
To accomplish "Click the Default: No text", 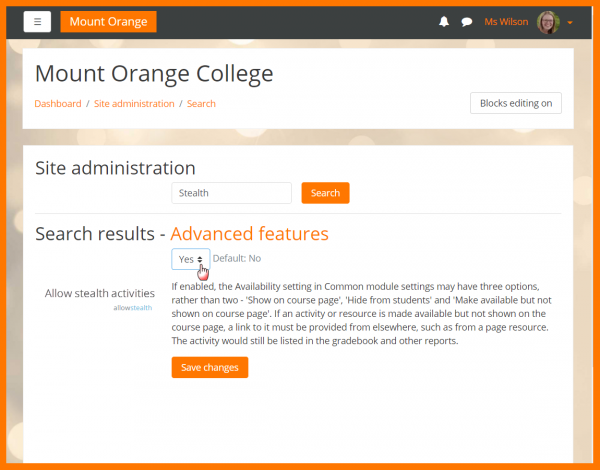I will (x=237, y=258).
